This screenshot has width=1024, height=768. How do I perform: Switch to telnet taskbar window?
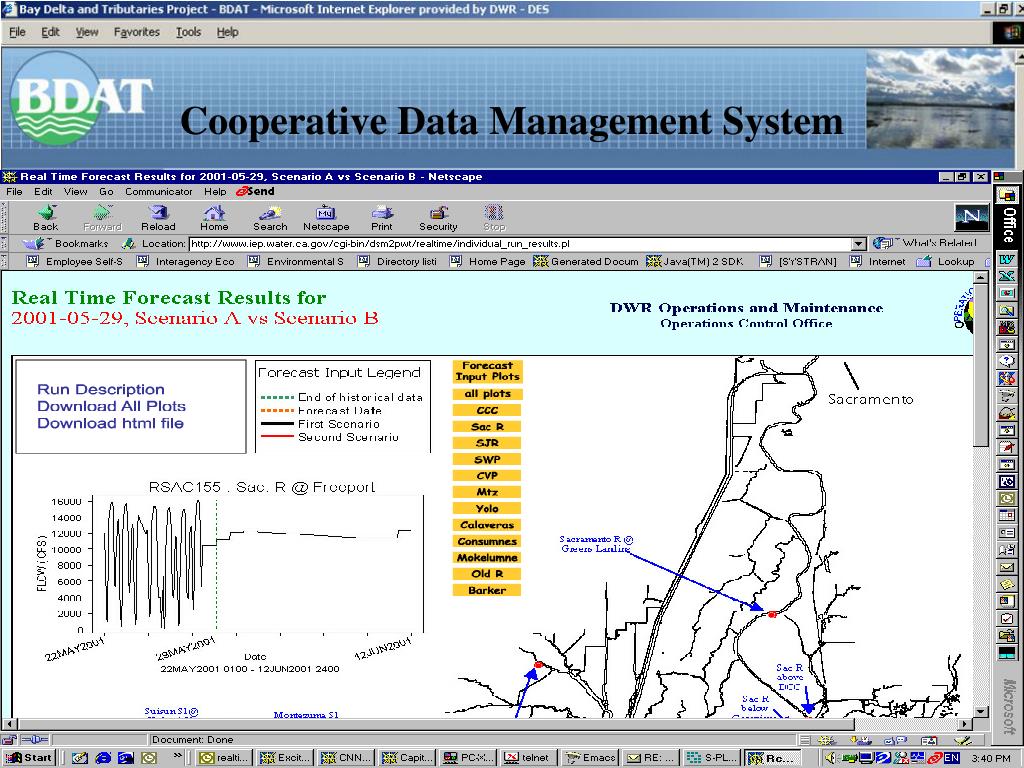coord(528,758)
